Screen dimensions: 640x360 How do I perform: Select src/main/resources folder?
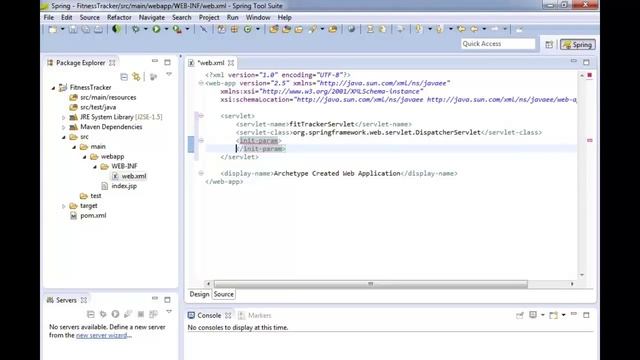tap(108, 97)
